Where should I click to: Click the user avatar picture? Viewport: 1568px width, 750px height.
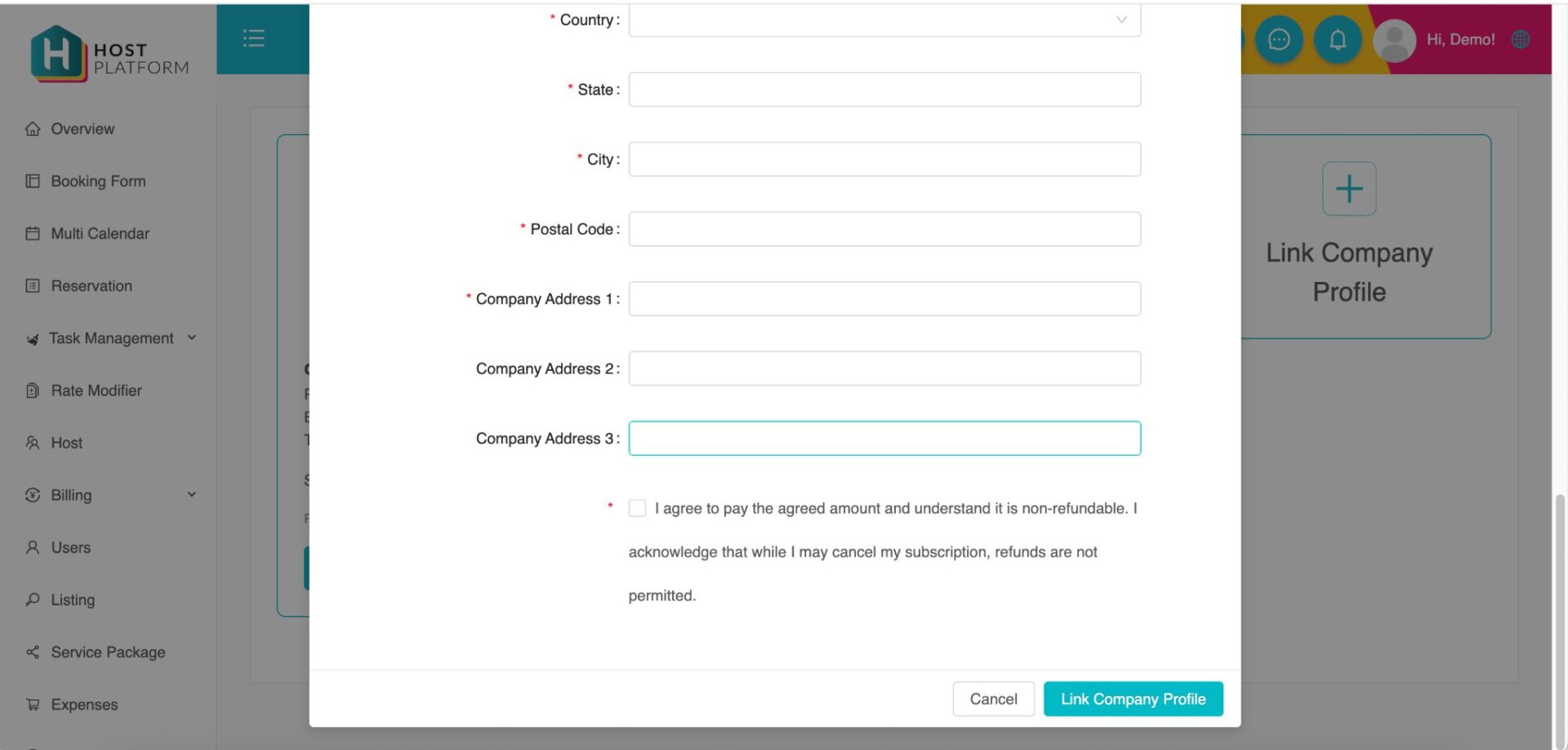(1394, 39)
